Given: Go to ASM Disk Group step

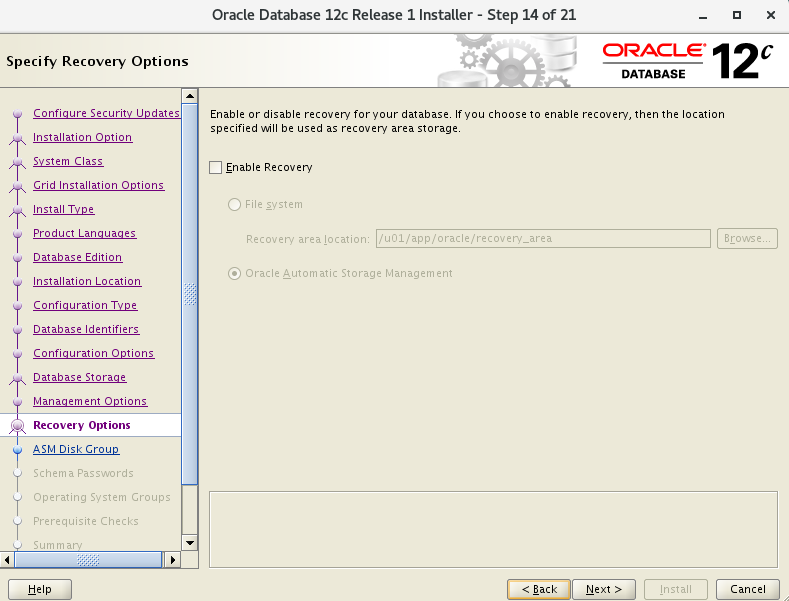Looking at the screenshot, I should click(x=76, y=450).
